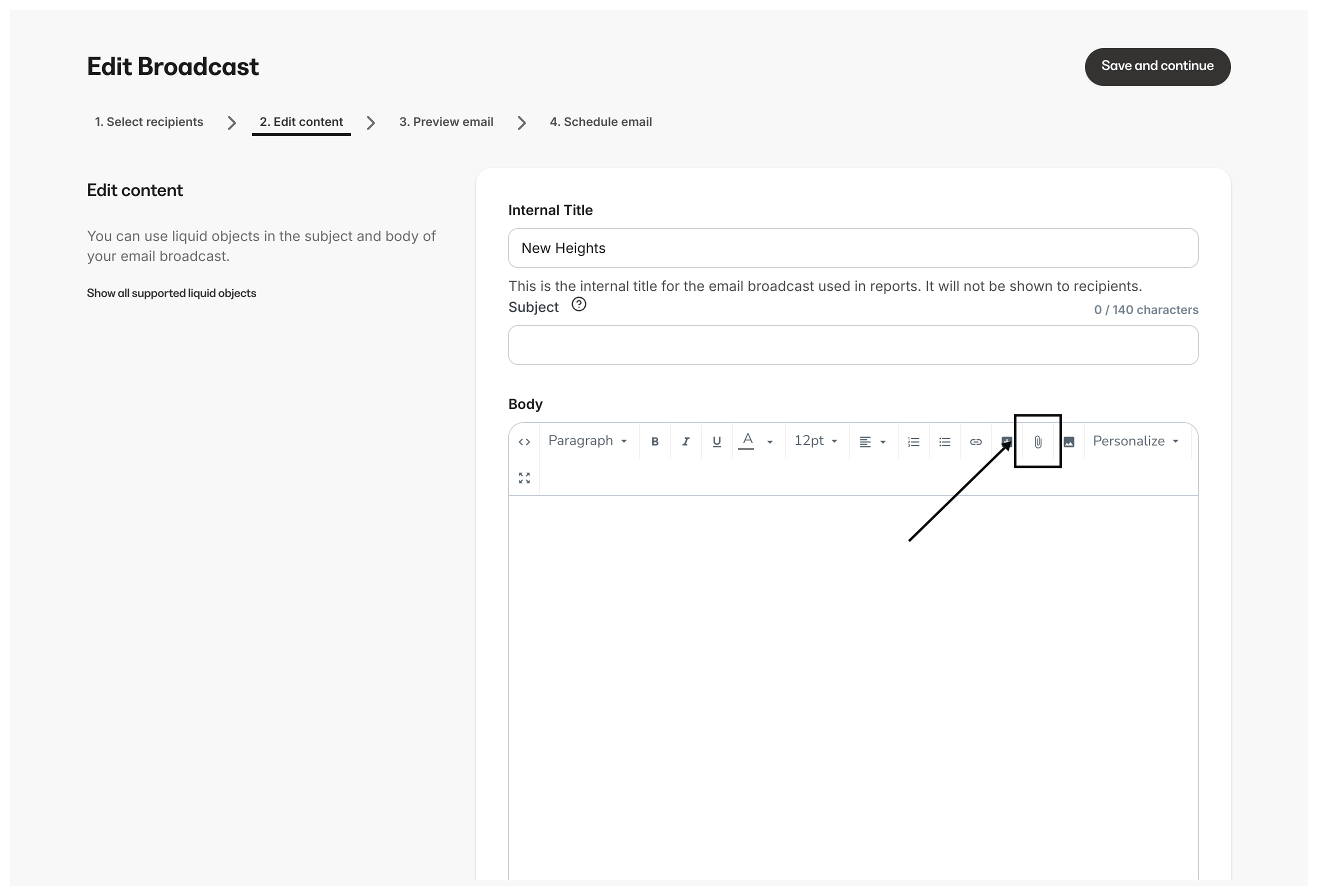Click the paperclip attach file icon
The width and height of the screenshot is (1318, 896).
click(x=1037, y=442)
